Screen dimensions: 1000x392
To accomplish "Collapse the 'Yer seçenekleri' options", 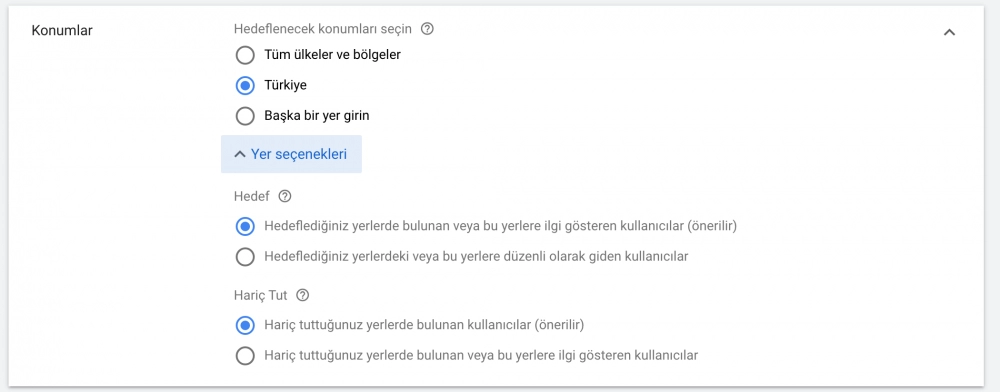I will 291,154.
